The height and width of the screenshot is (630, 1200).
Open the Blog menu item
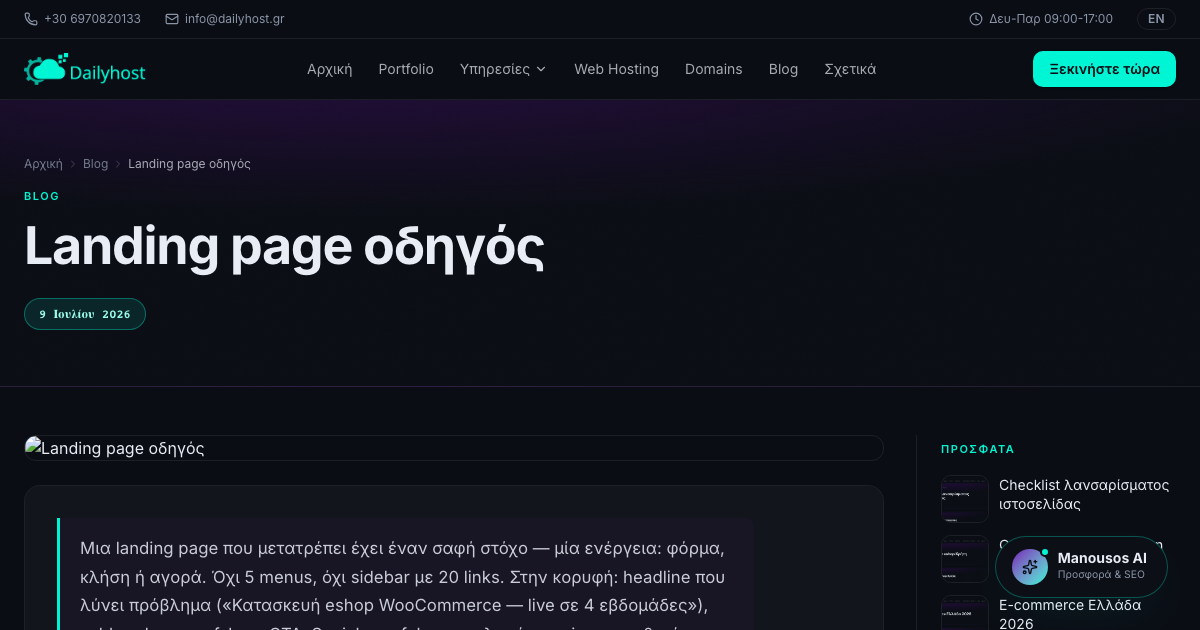(783, 69)
